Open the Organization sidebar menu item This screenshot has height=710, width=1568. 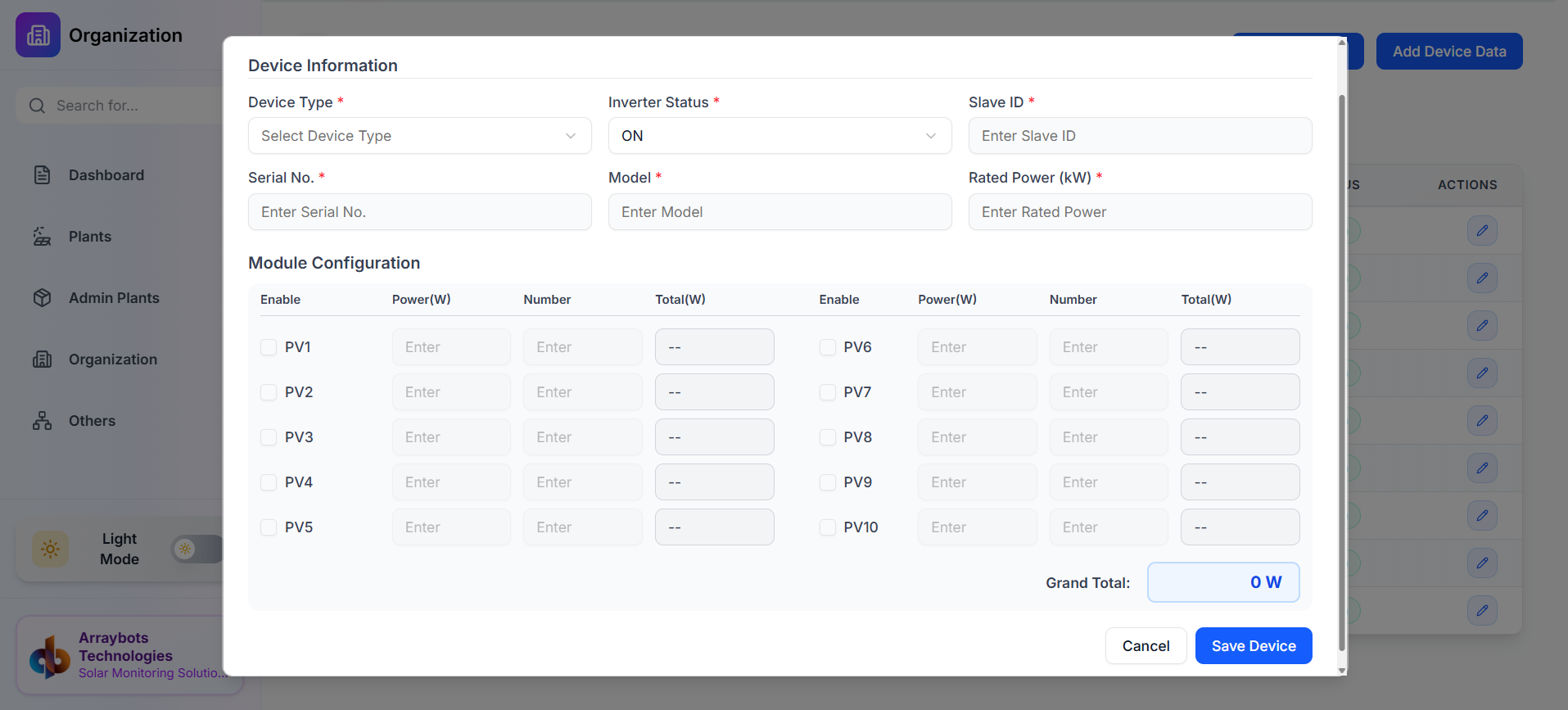(113, 360)
